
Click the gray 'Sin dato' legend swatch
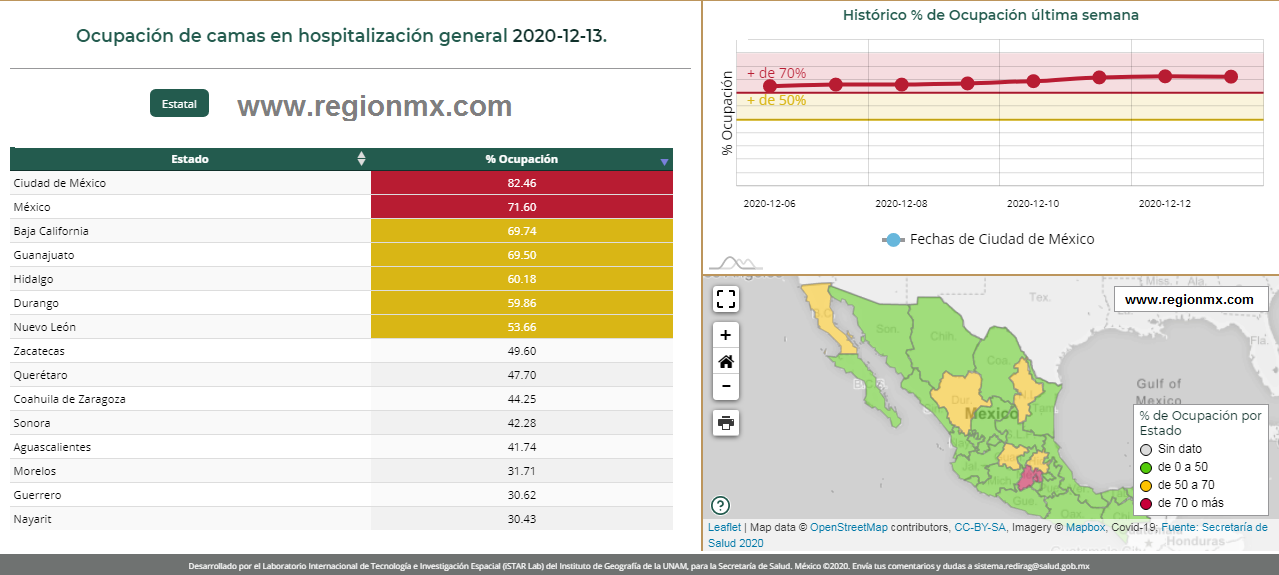1147,449
